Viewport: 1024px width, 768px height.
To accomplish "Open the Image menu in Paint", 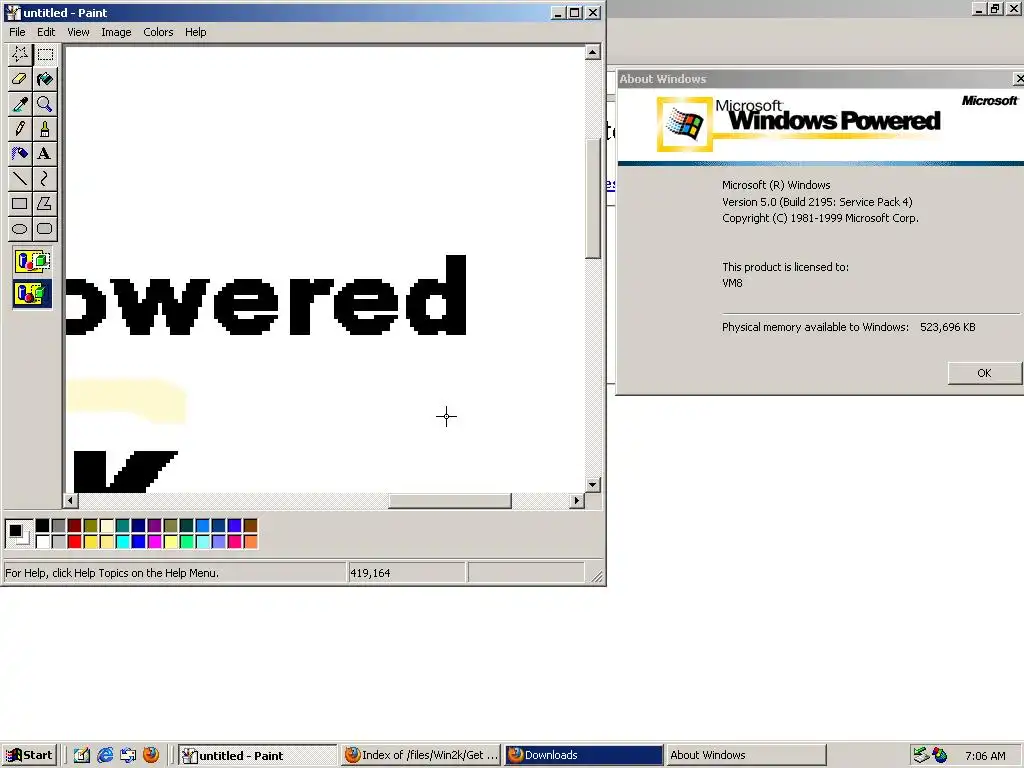I will click(116, 32).
